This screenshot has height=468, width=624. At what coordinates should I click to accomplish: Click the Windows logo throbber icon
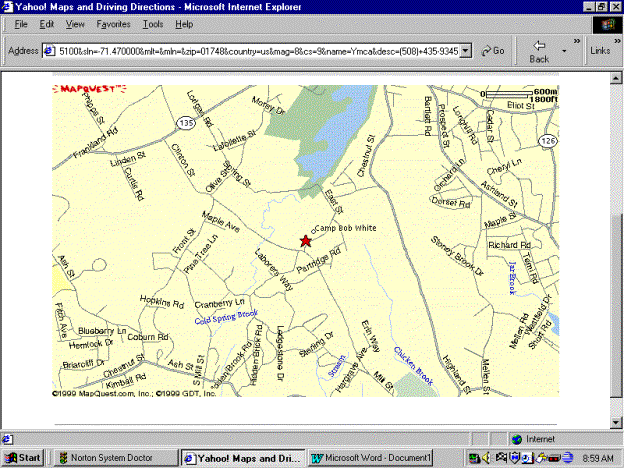(607, 25)
